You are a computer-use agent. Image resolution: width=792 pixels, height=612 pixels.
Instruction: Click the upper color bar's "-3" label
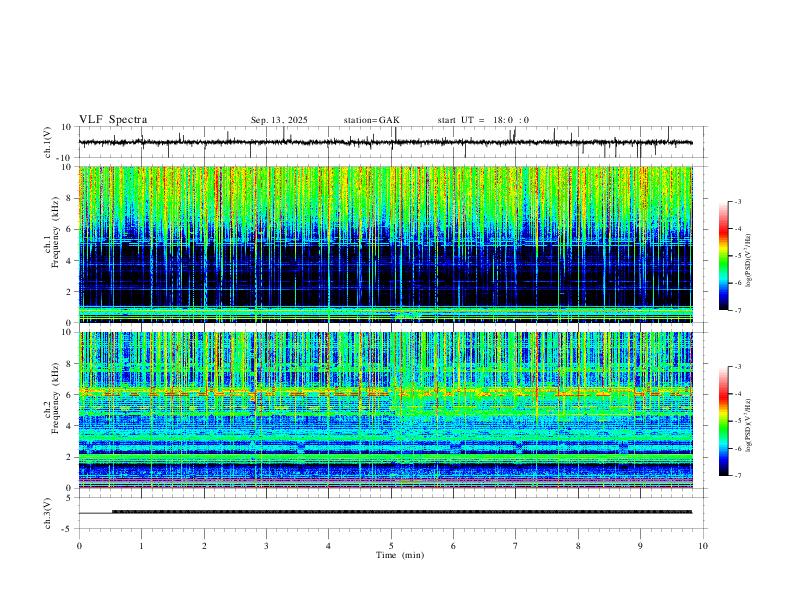coord(737,201)
